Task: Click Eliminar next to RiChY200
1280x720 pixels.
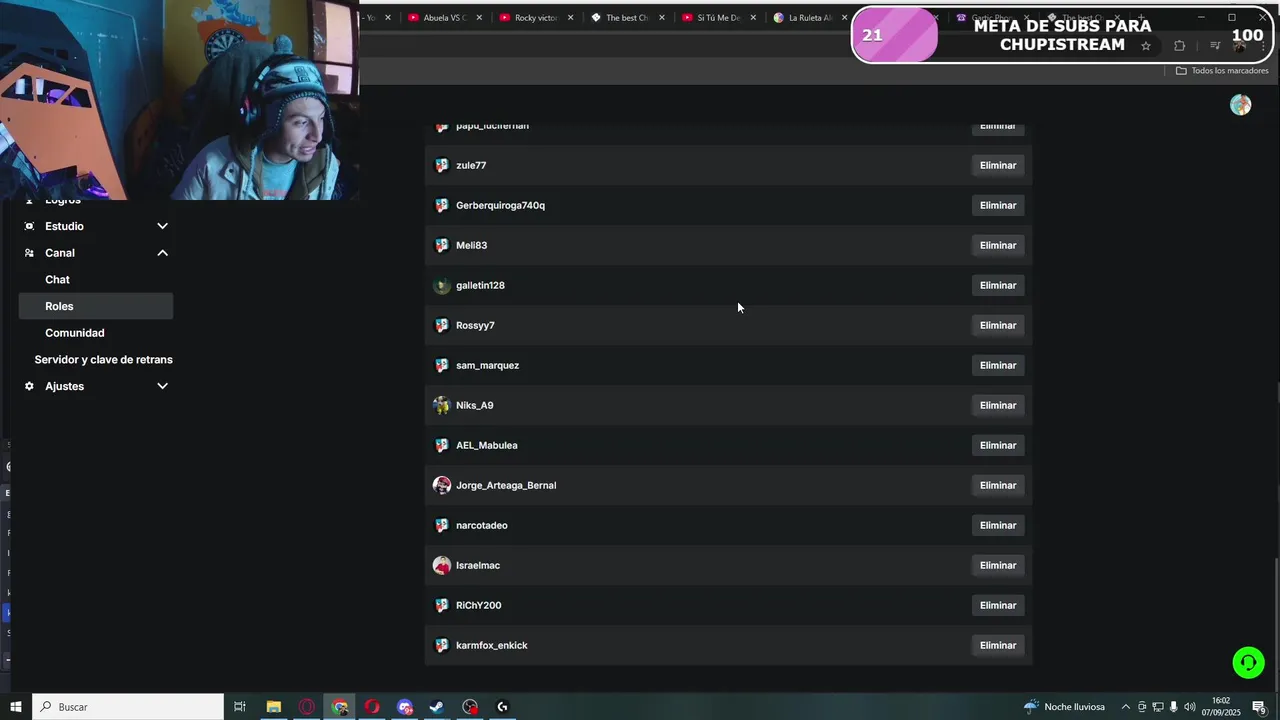Action: pyautogui.click(x=998, y=605)
